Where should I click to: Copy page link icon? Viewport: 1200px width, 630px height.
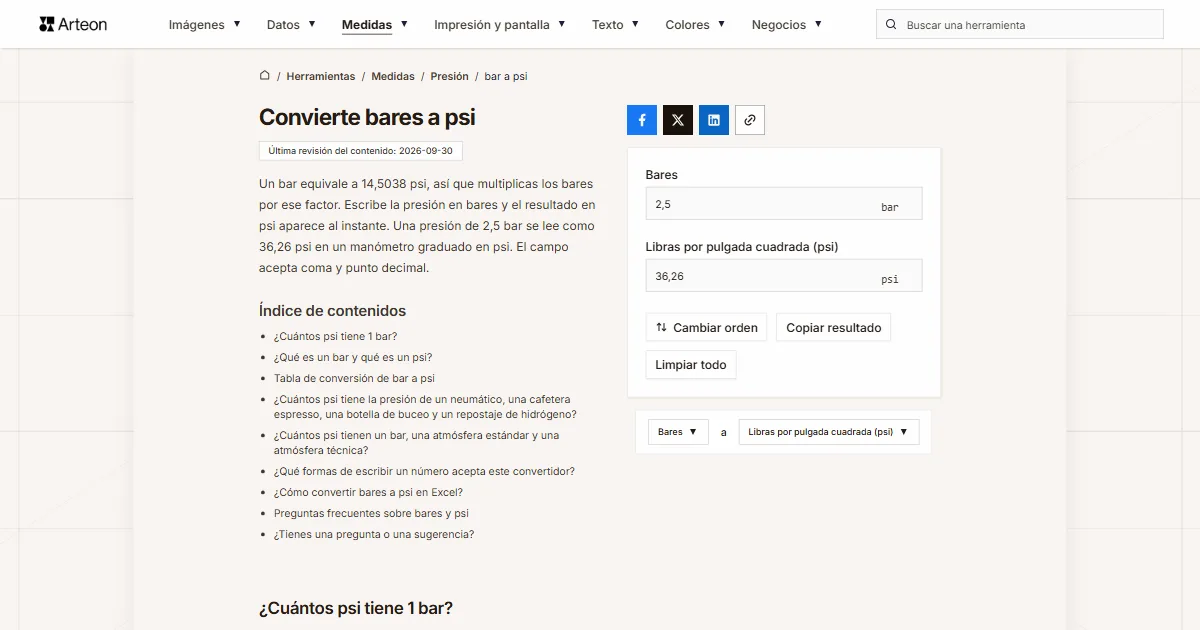pyautogui.click(x=750, y=120)
